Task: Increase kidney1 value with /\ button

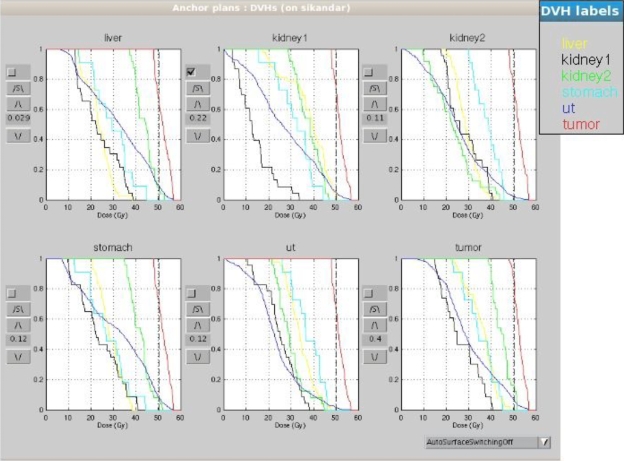Action: click(x=197, y=104)
